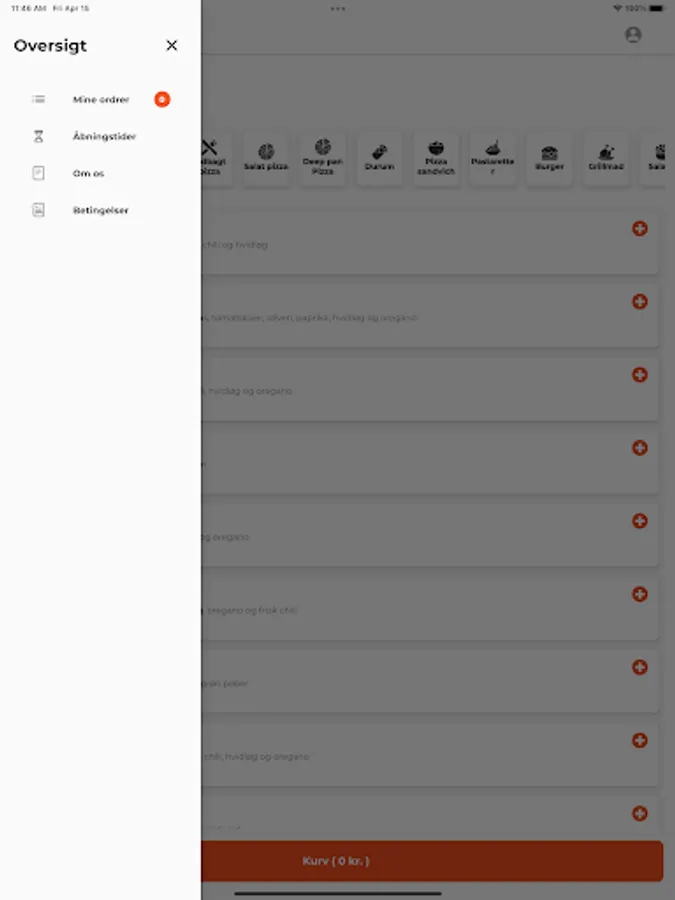Click the orange badge next to Mine ordrer
Screen dimensions: 675x900
[162, 99]
